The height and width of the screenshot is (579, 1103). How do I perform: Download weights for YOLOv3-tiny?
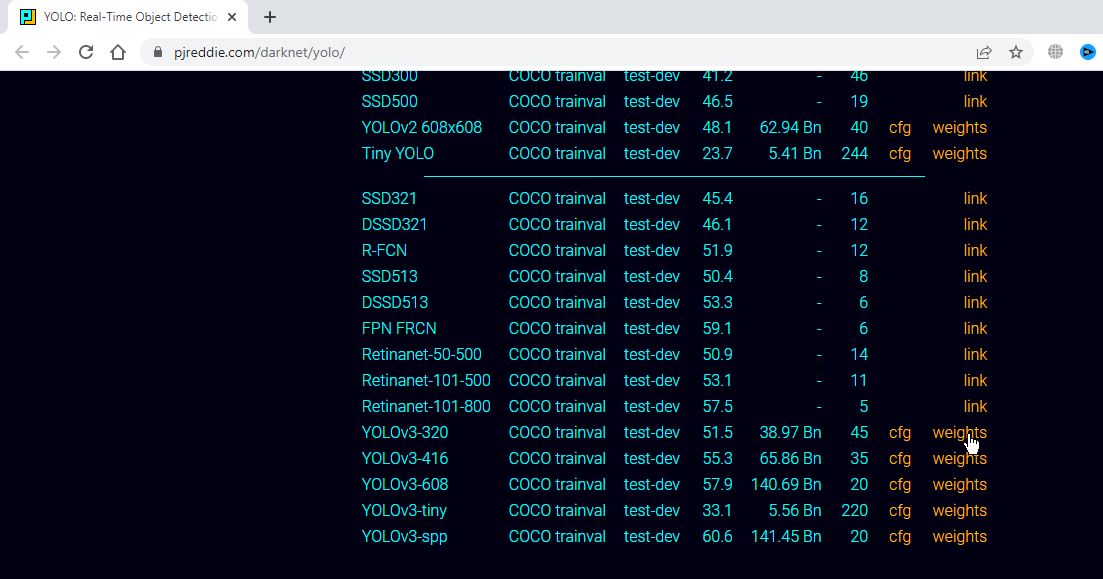(959, 511)
